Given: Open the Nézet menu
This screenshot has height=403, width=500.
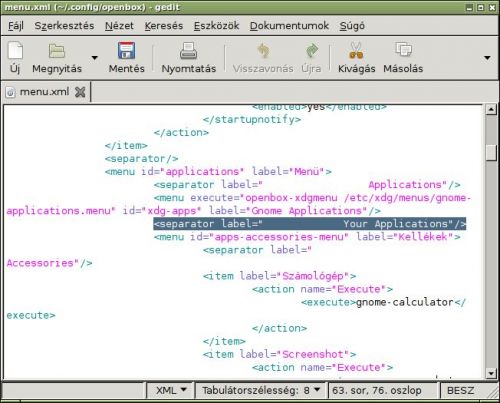Looking at the screenshot, I should click(119, 26).
